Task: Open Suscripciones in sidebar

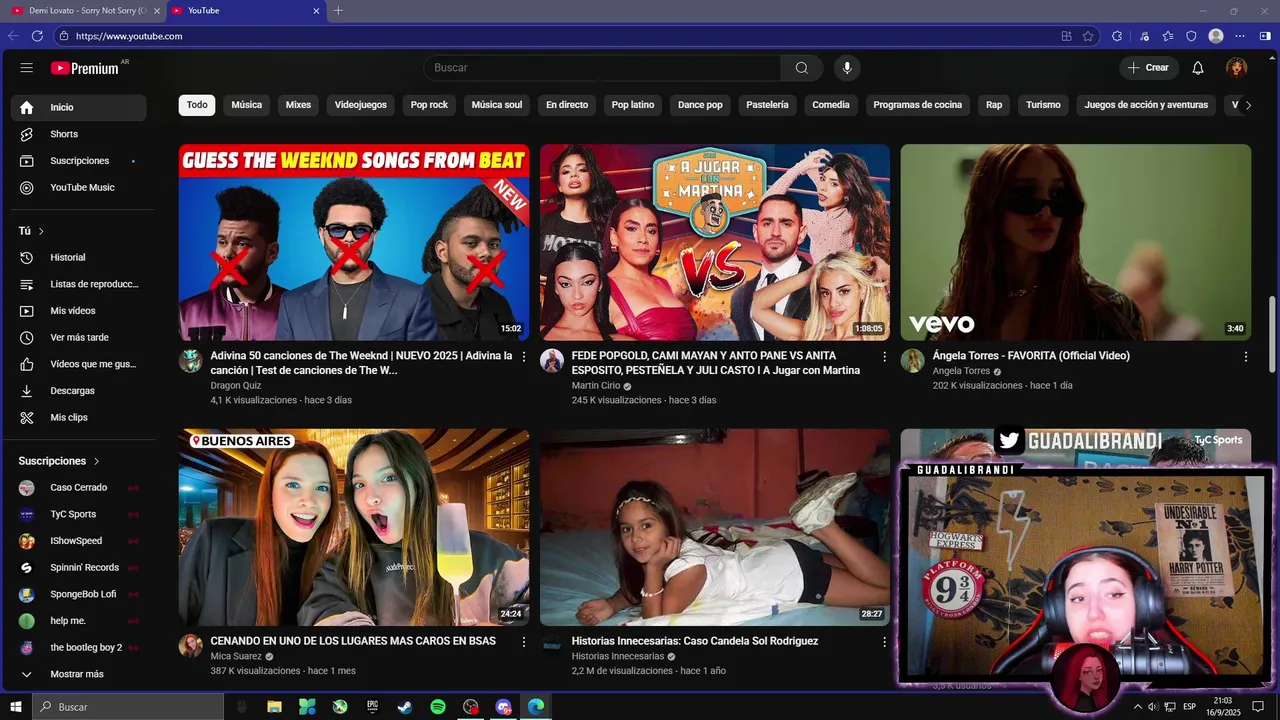Action: coord(79,161)
